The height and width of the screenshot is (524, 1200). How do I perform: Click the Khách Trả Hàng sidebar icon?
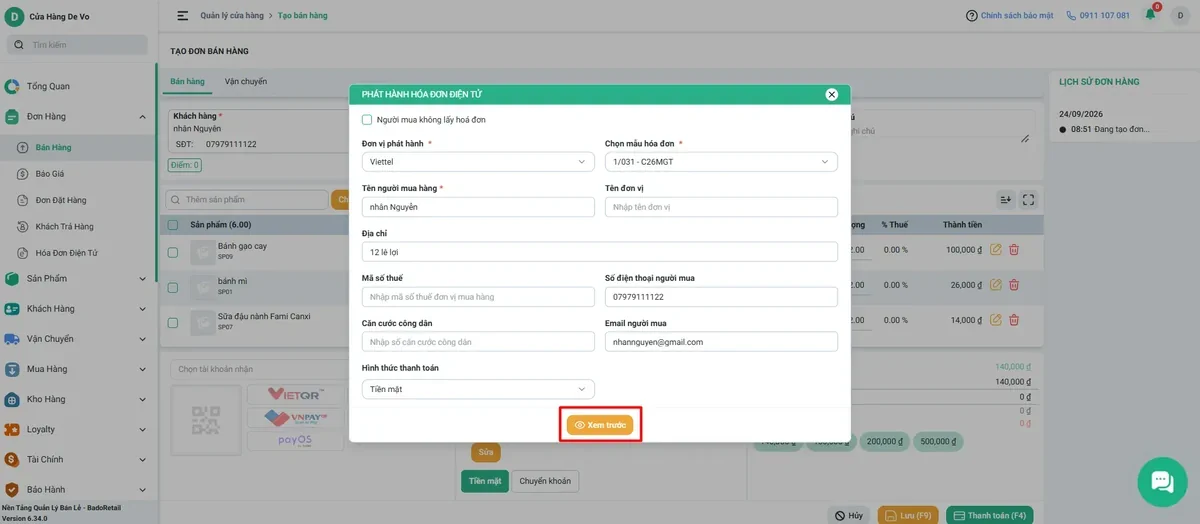point(22,226)
